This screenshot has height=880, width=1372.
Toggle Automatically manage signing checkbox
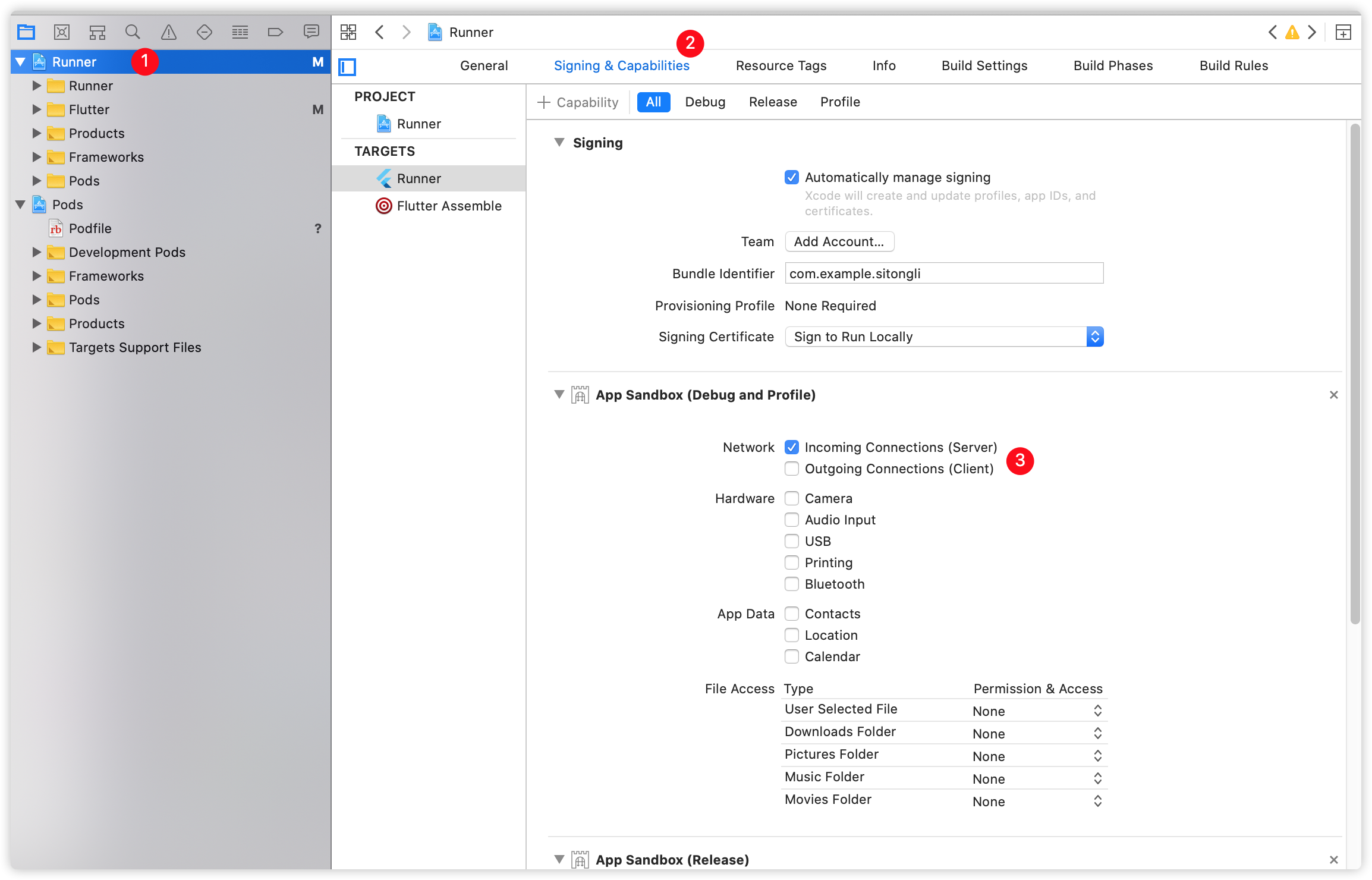(792, 177)
